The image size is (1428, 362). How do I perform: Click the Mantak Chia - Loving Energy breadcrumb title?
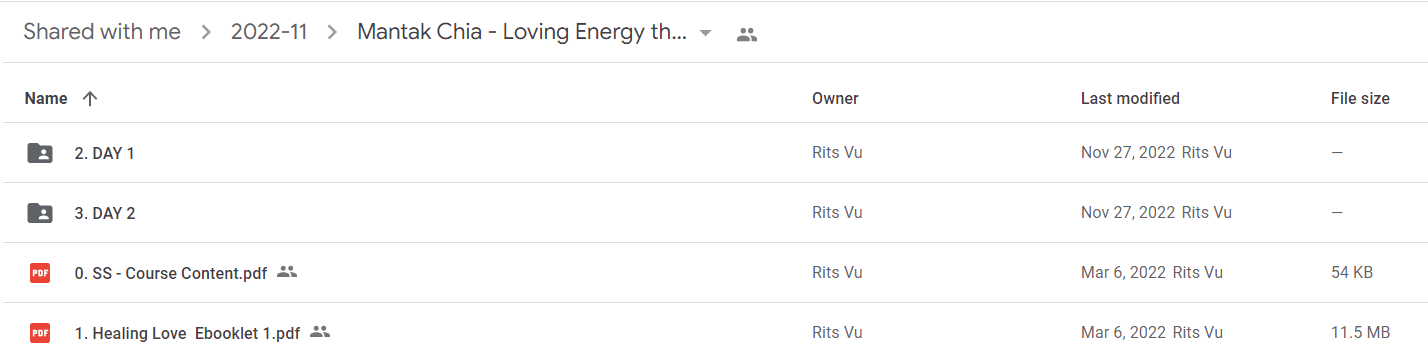(x=522, y=32)
